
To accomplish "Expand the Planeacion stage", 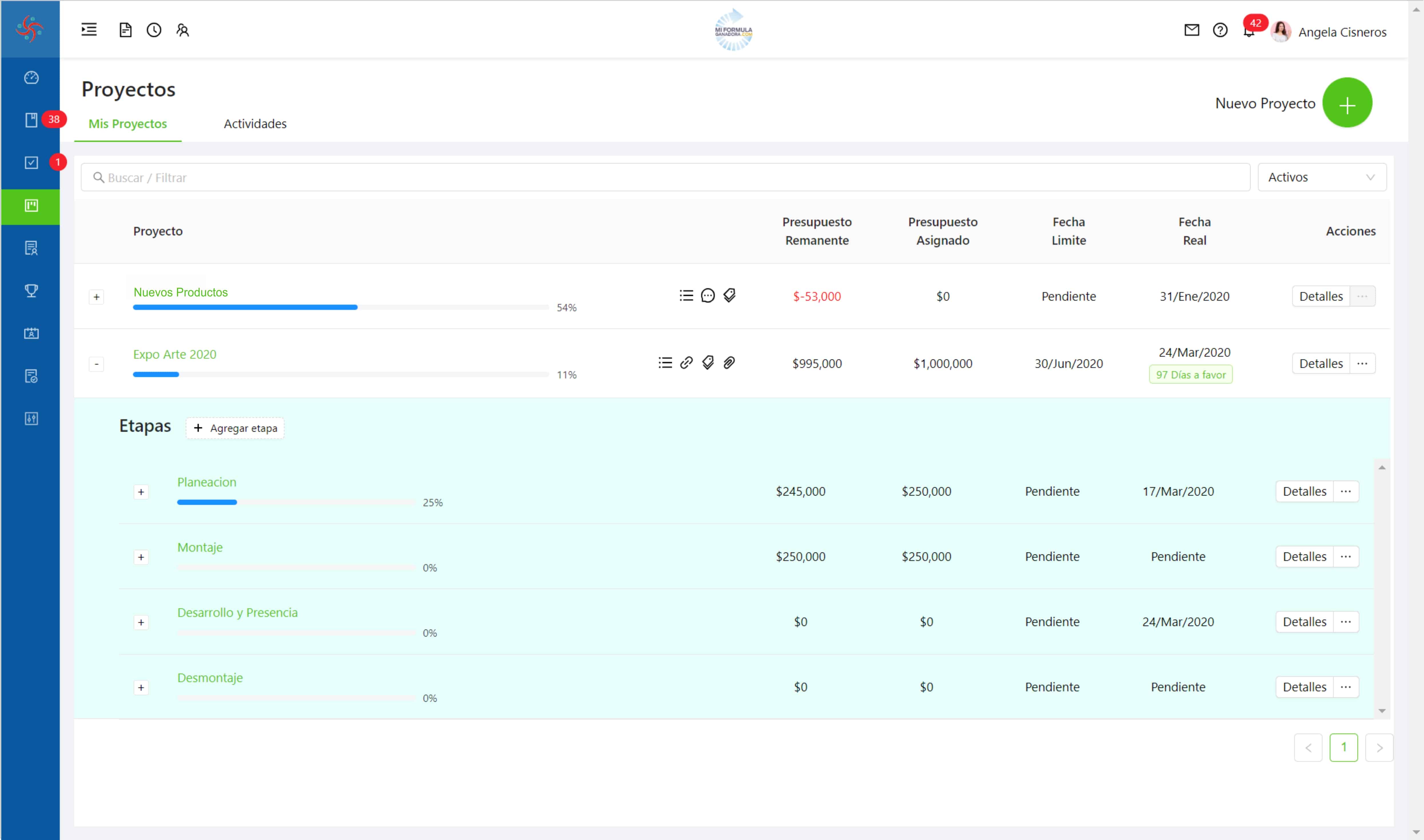I will click(141, 492).
